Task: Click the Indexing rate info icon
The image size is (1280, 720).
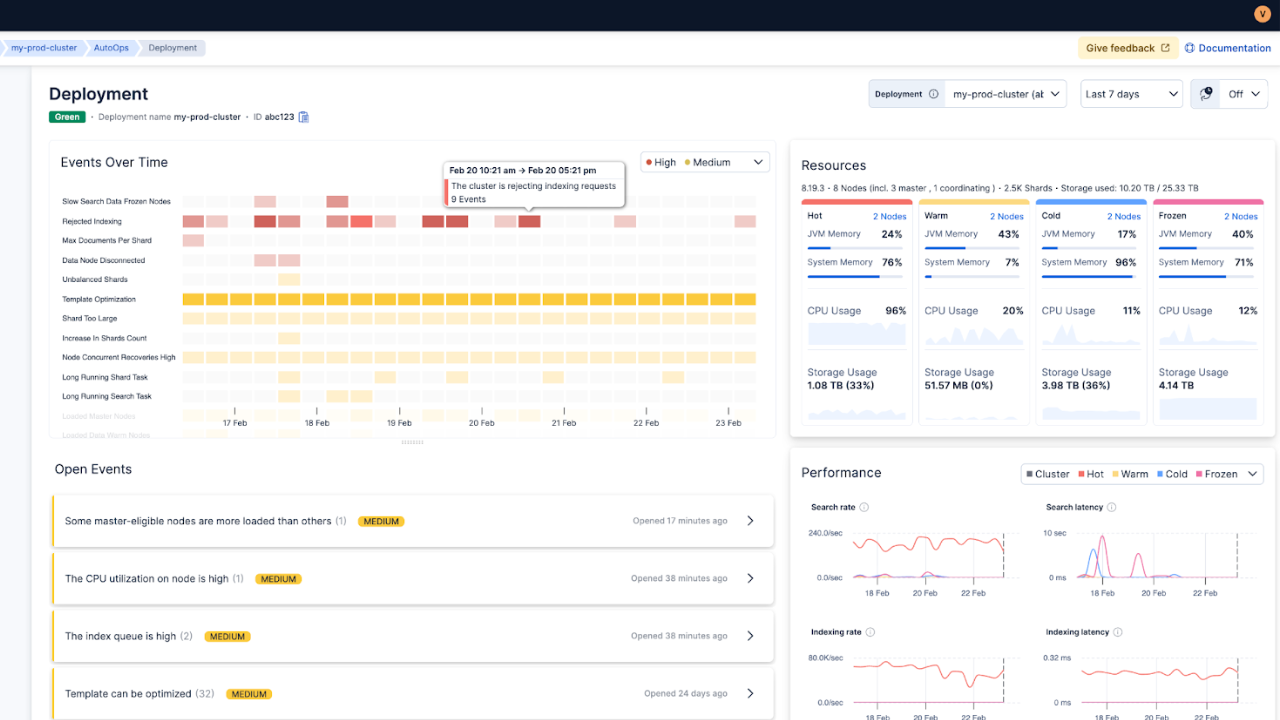Action: [x=870, y=632]
